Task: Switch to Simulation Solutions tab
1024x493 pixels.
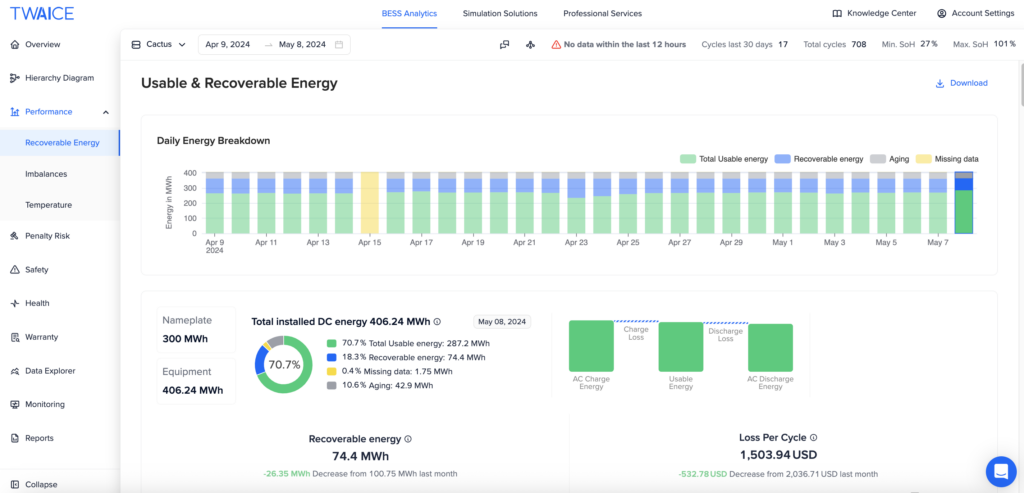Action: [x=500, y=13]
